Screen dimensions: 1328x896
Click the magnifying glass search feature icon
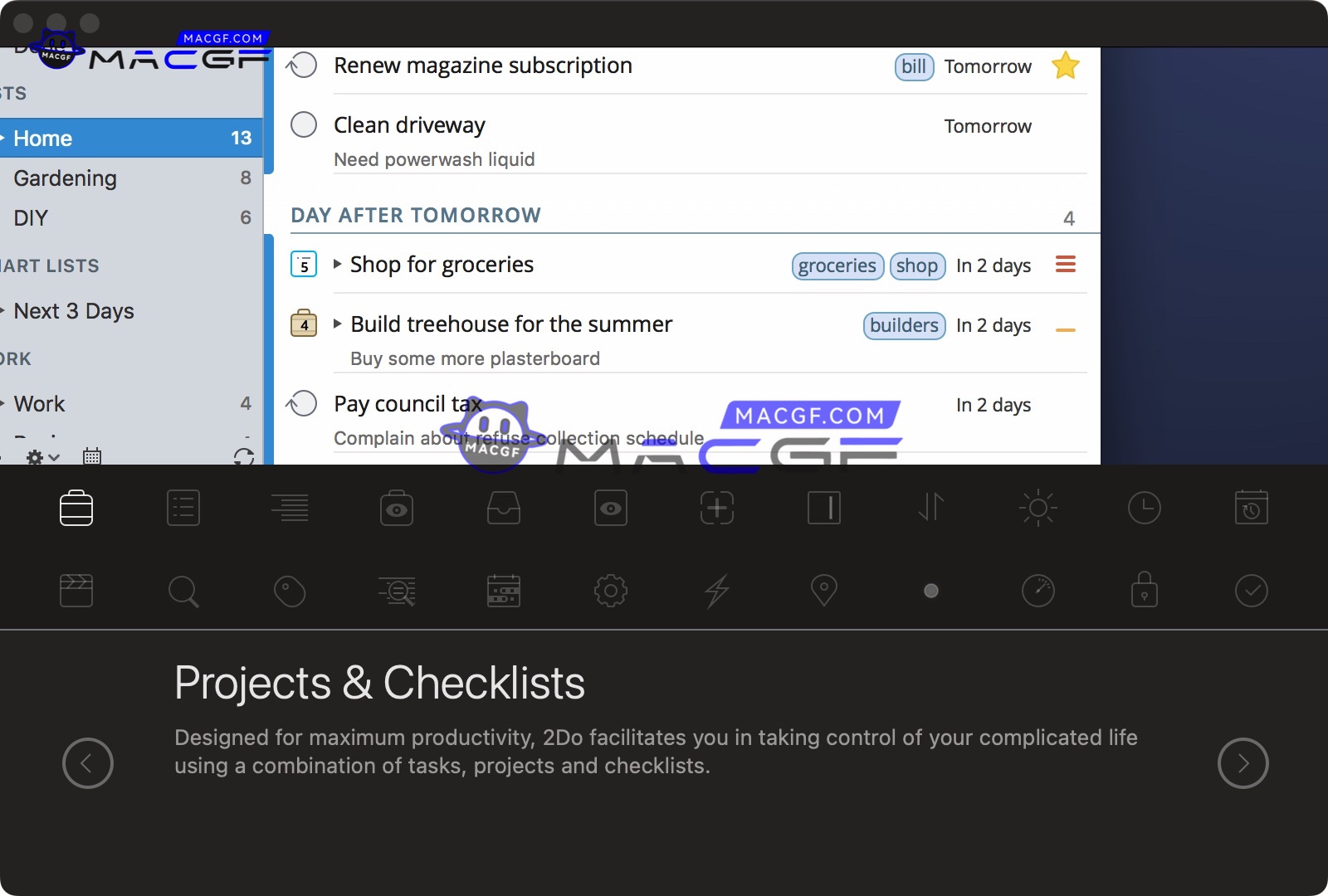tap(183, 592)
